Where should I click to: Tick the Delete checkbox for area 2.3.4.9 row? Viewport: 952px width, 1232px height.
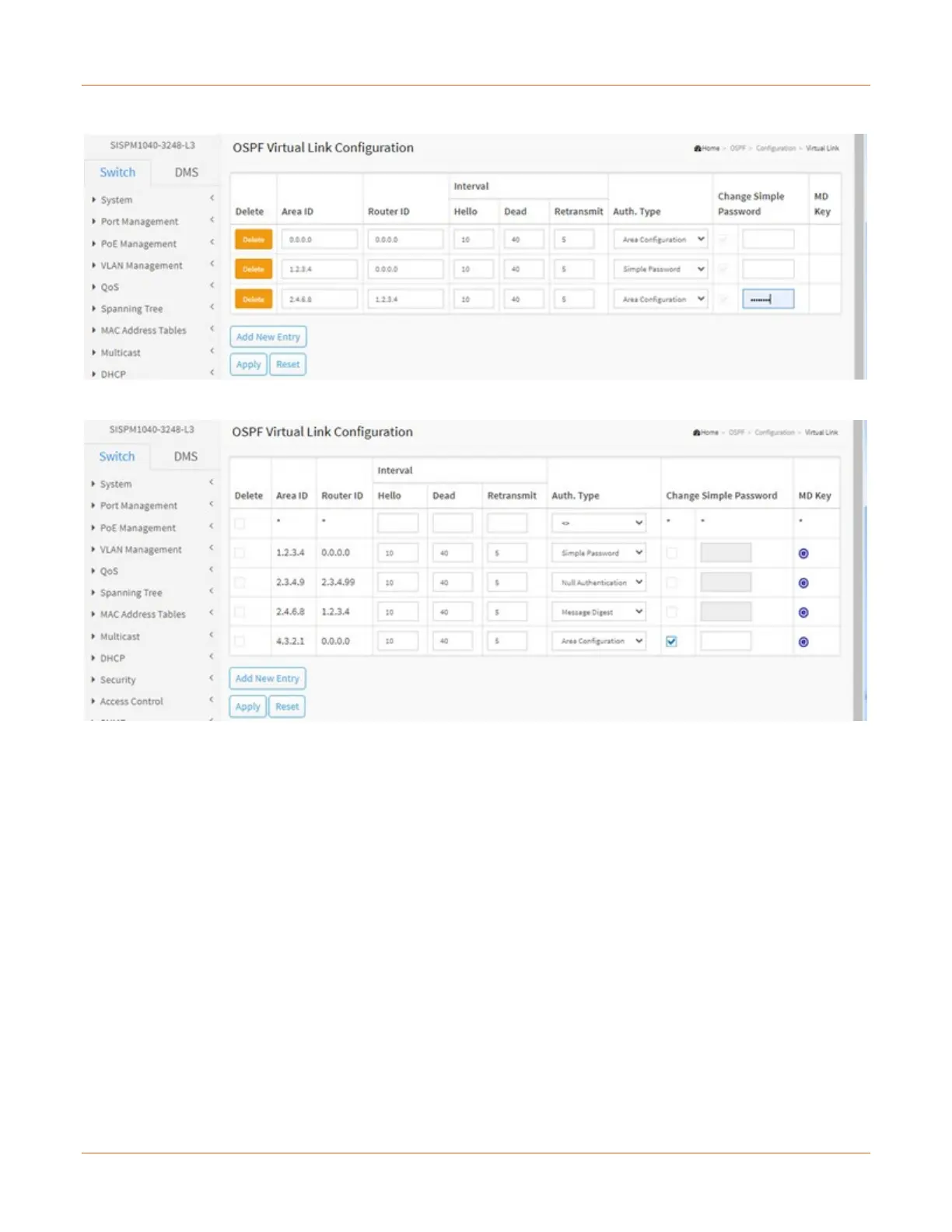click(240, 583)
